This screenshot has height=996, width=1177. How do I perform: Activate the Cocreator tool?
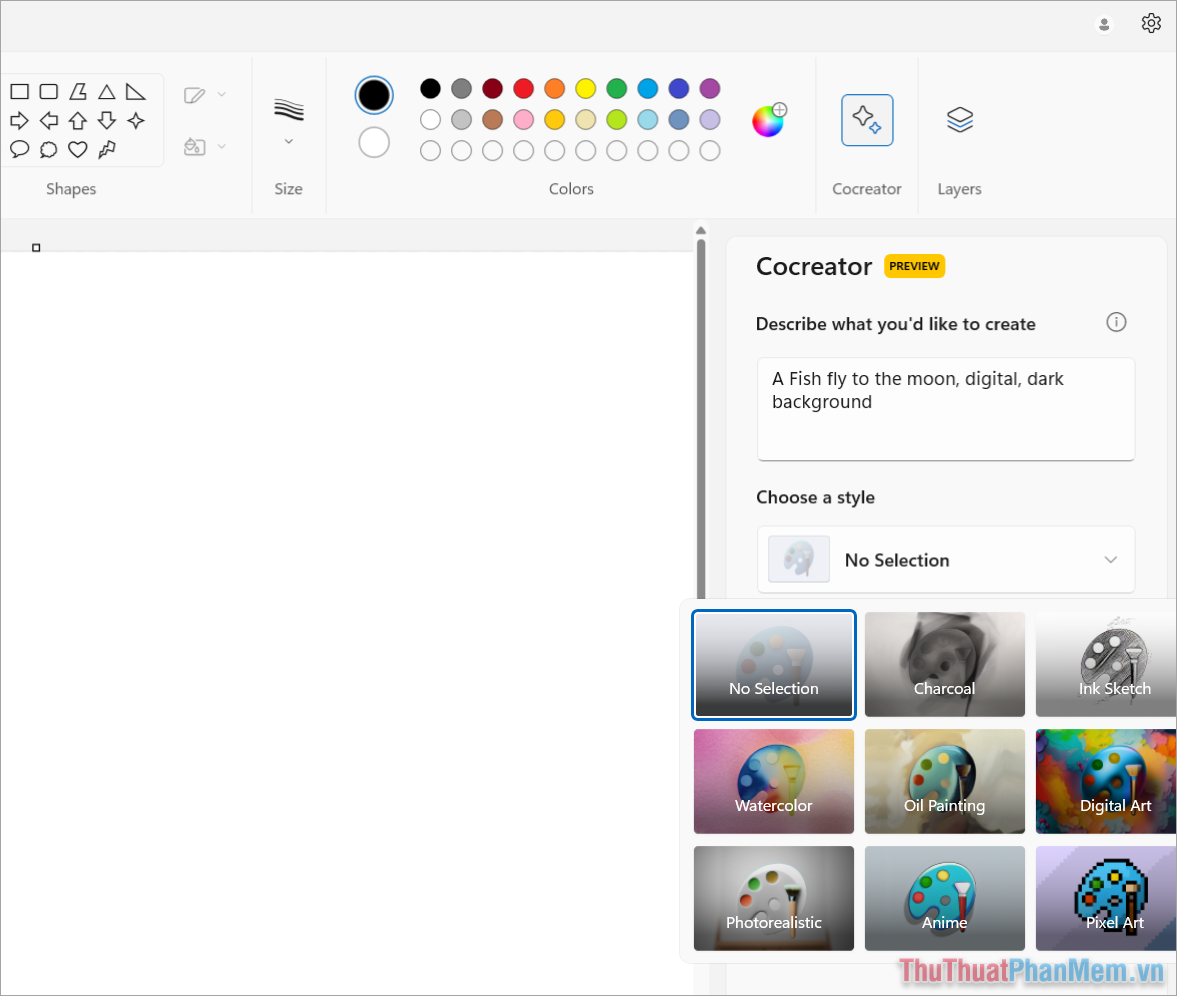click(x=866, y=119)
